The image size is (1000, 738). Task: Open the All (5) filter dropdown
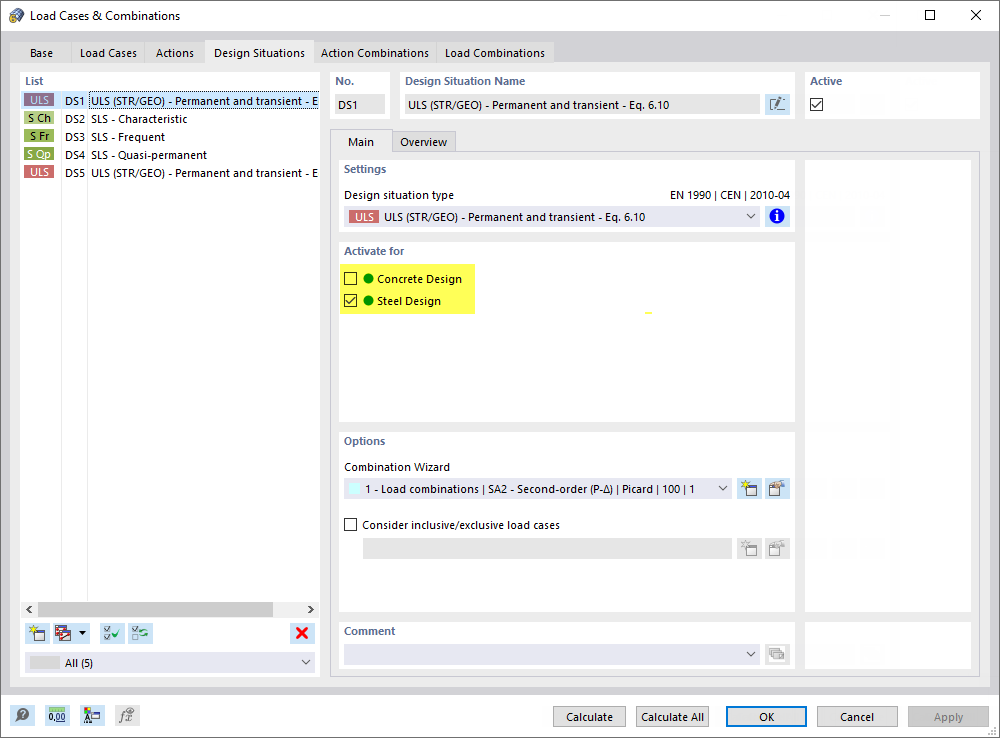306,663
